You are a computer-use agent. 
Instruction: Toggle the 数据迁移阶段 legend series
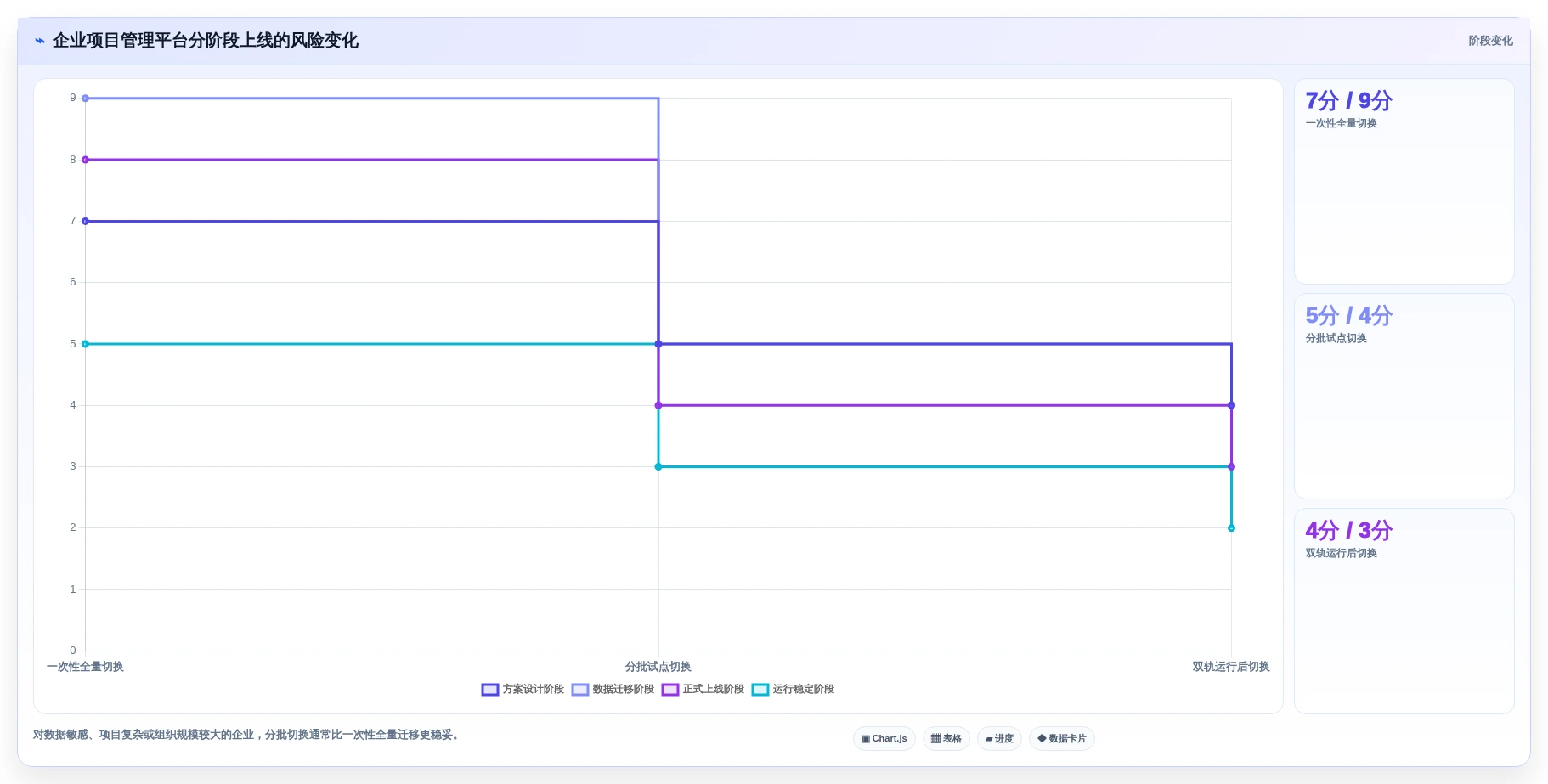coord(613,689)
